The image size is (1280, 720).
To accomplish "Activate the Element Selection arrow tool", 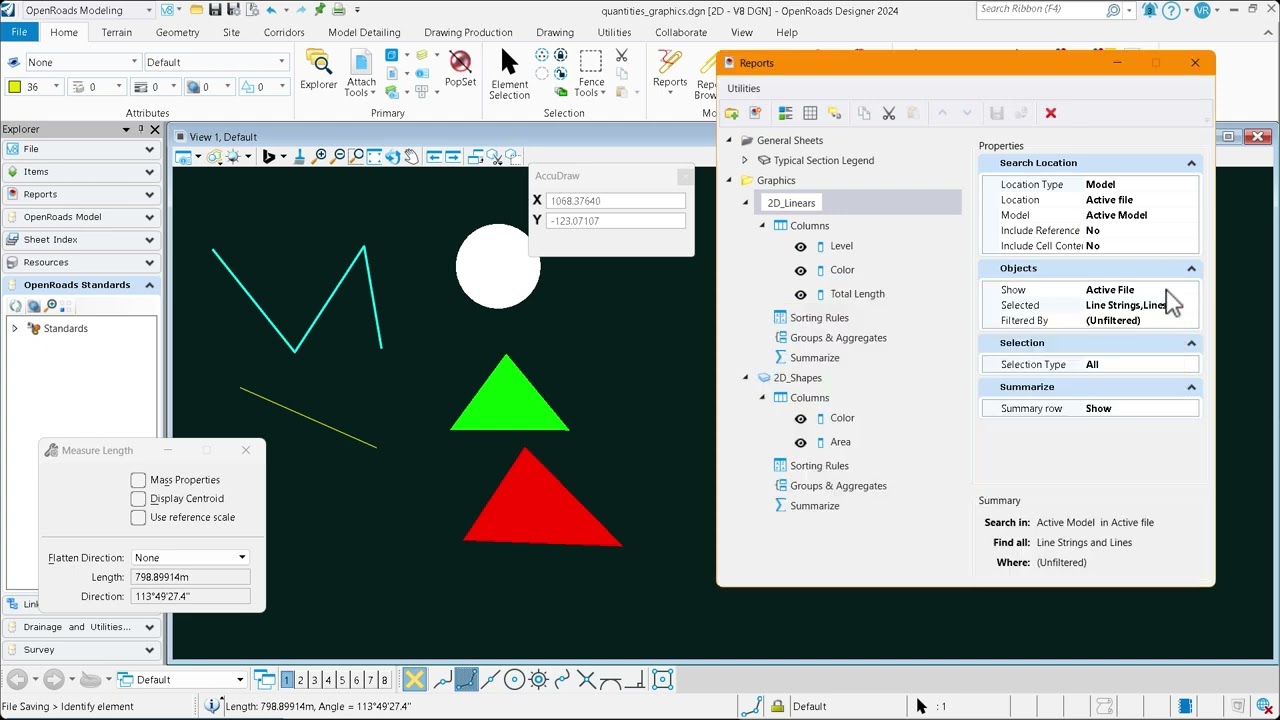I will 509,74.
